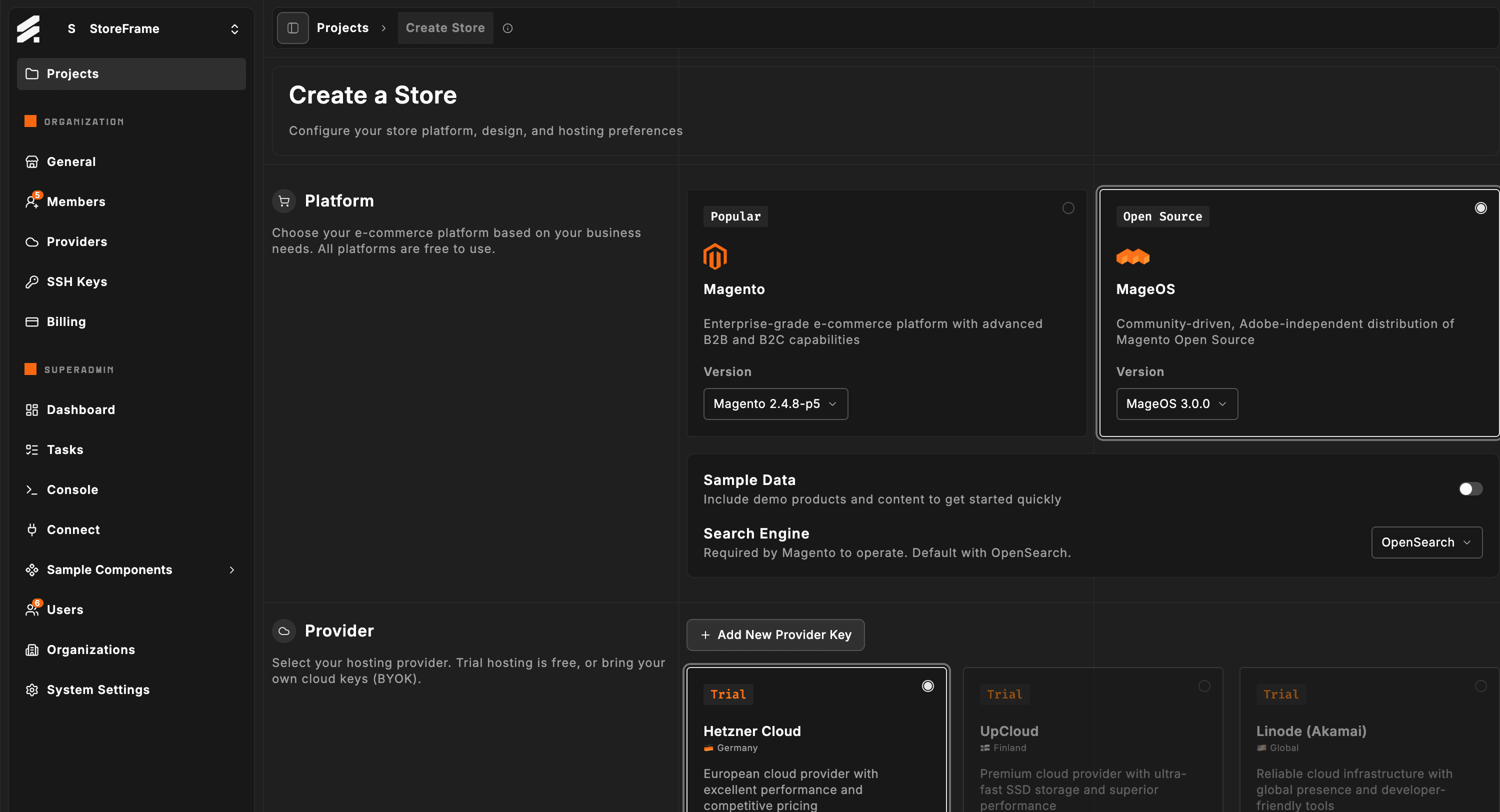Open the SSH Keys page

coord(131,282)
